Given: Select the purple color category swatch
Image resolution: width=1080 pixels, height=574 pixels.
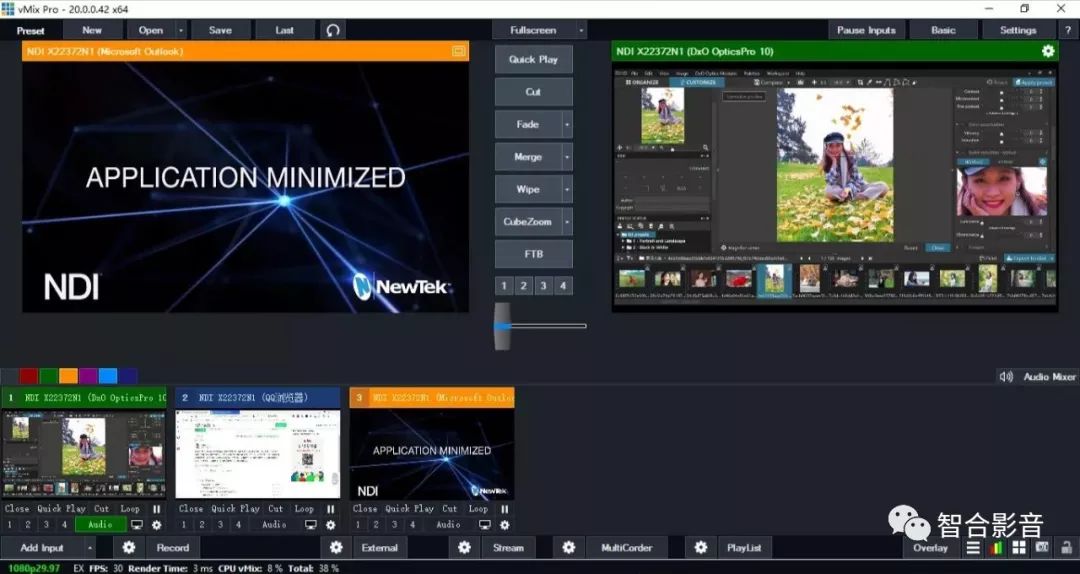Looking at the screenshot, I should [x=88, y=376].
